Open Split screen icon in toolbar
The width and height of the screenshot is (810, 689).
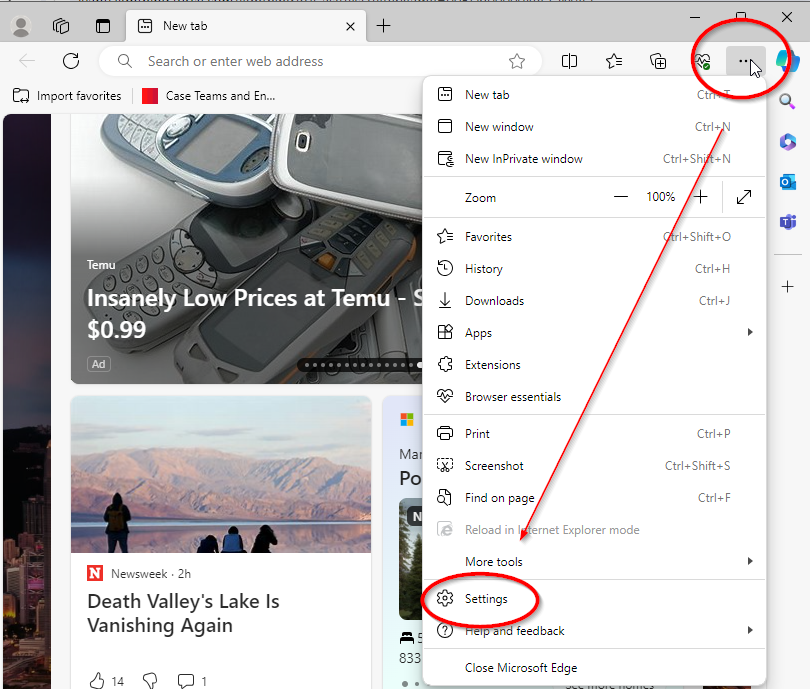click(x=569, y=61)
